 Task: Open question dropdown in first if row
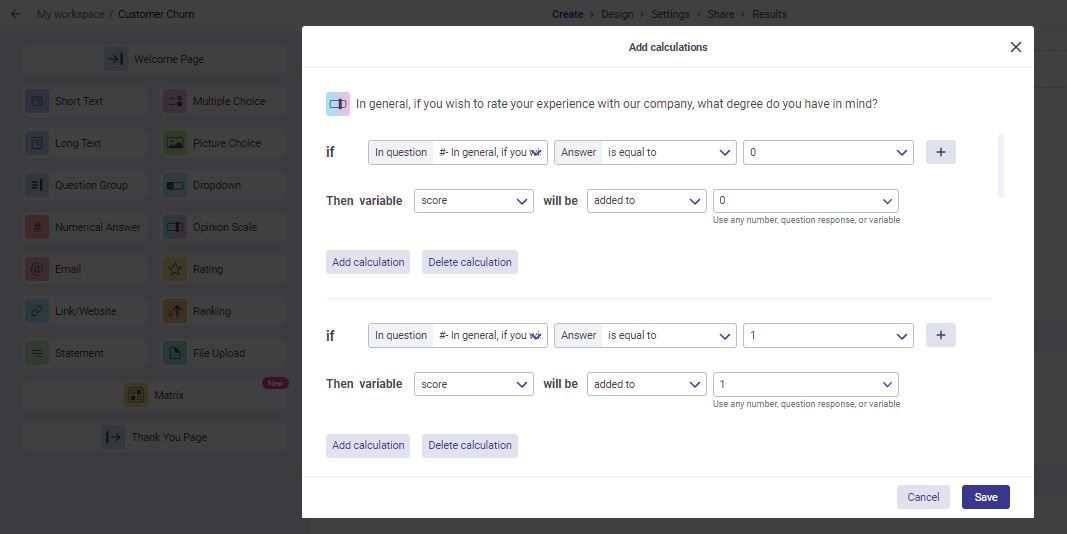click(458, 152)
